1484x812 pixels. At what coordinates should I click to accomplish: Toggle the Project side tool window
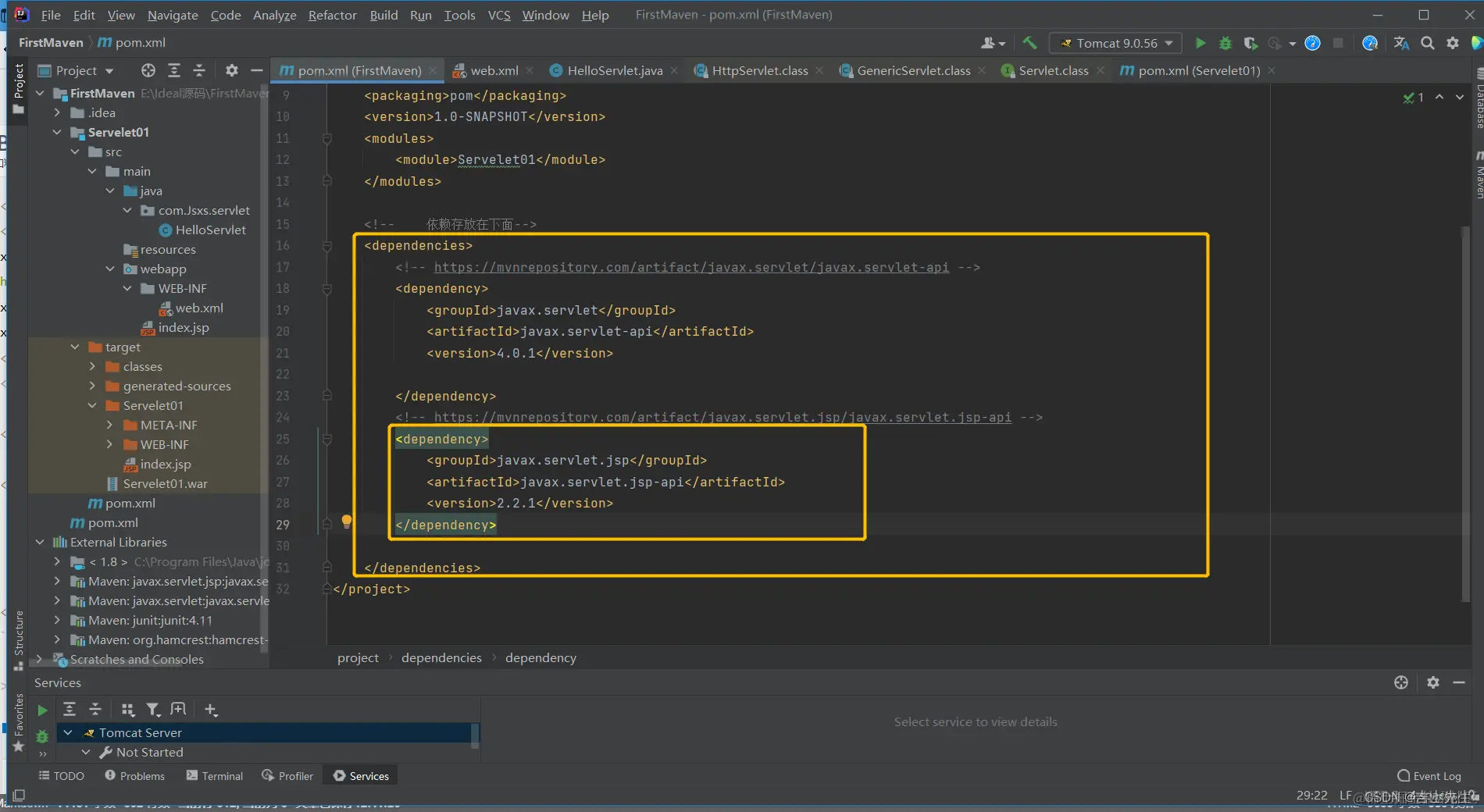[19, 88]
